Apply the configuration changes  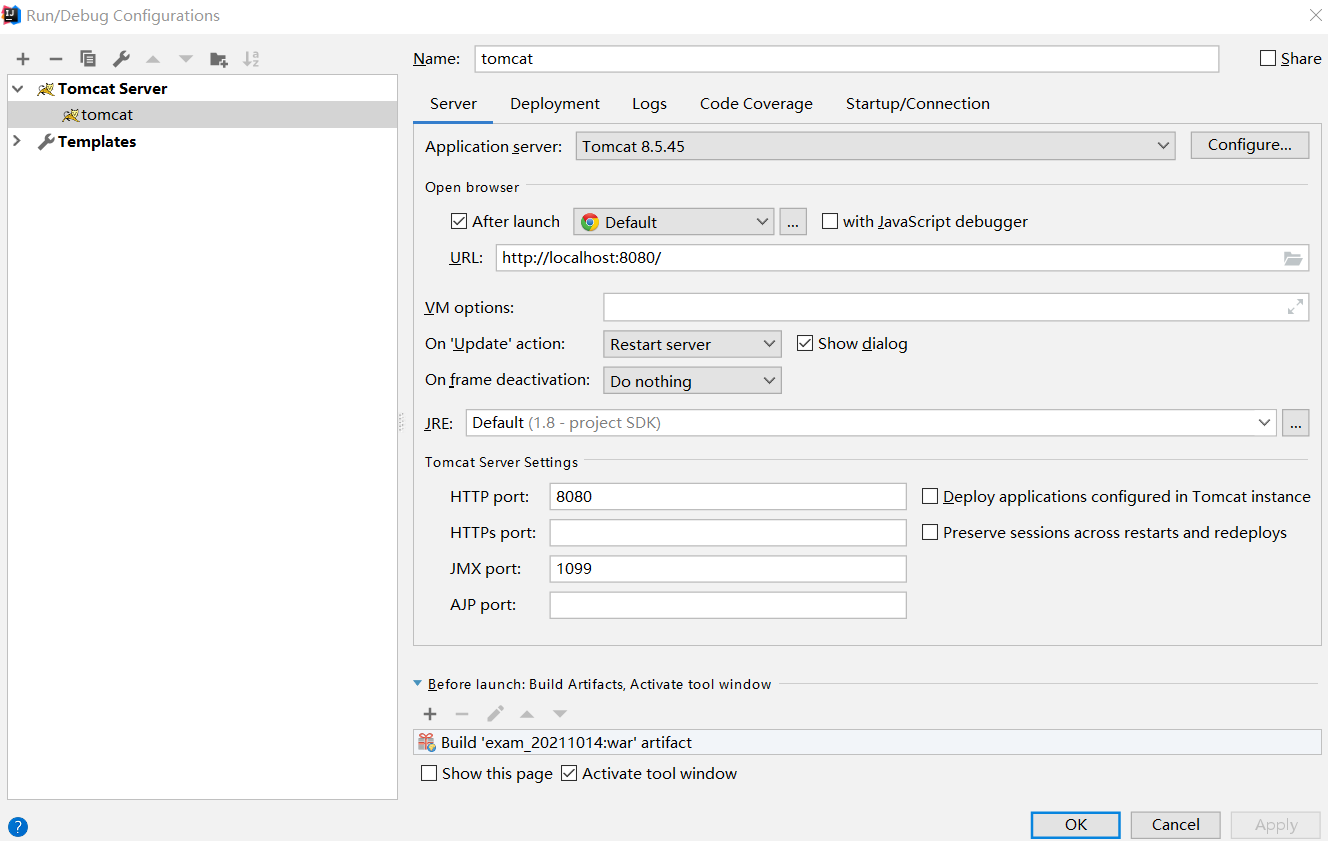[1275, 824]
